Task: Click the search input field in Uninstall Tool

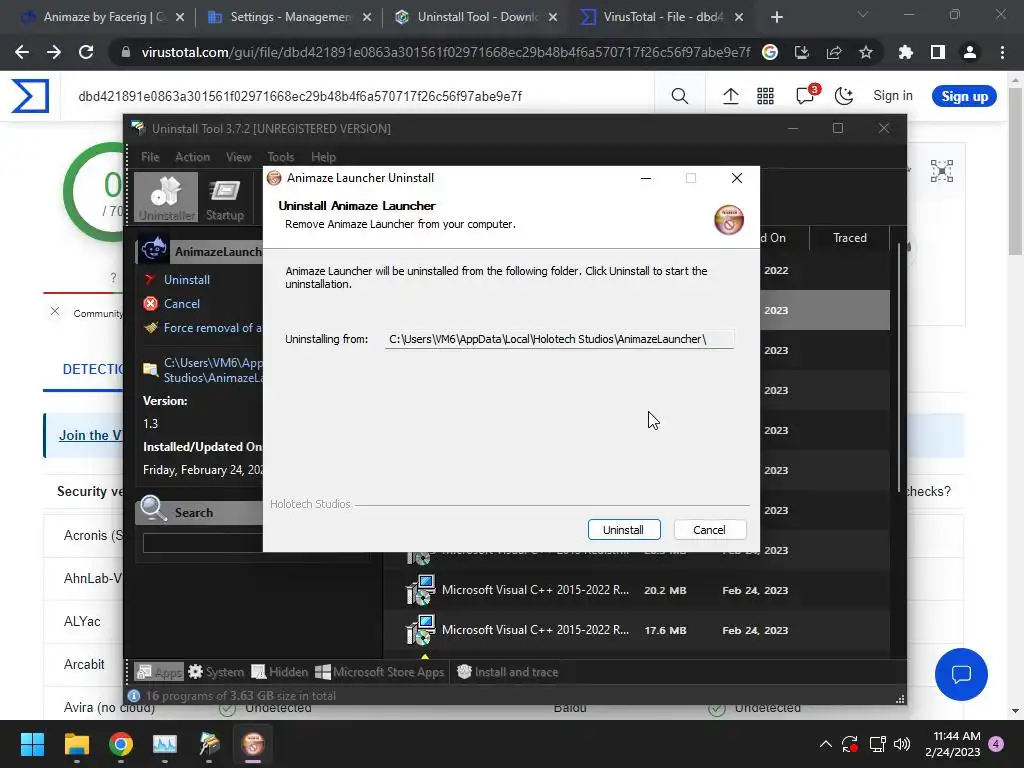Action: pos(203,543)
